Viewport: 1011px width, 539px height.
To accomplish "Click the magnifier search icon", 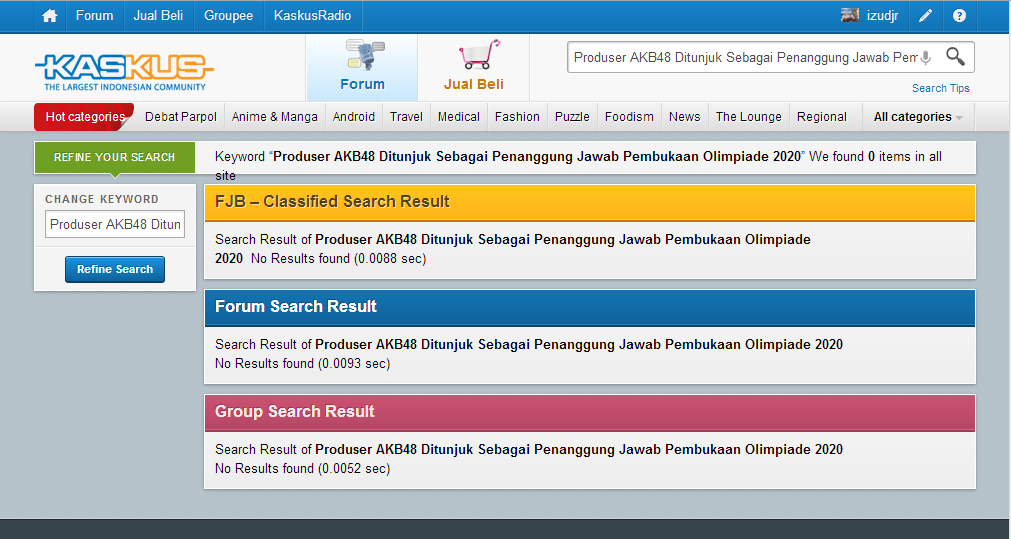I will (x=955, y=57).
